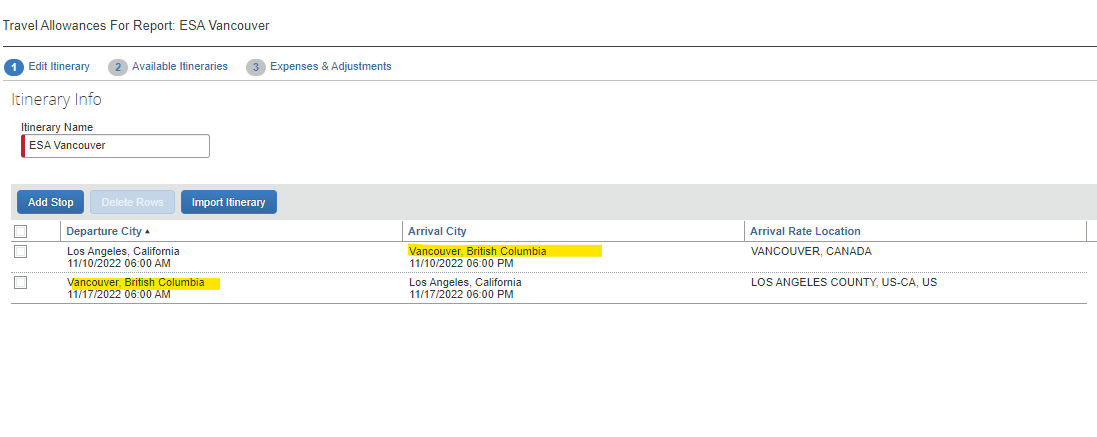The width and height of the screenshot is (1097, 437).
Task: Sort by Arrival Rate Location header
Action: click(805, 231)
